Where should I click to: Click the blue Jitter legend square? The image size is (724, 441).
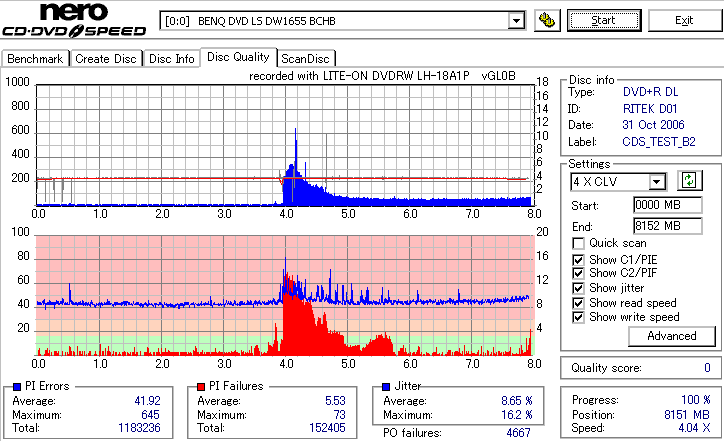tap(386, 387)
